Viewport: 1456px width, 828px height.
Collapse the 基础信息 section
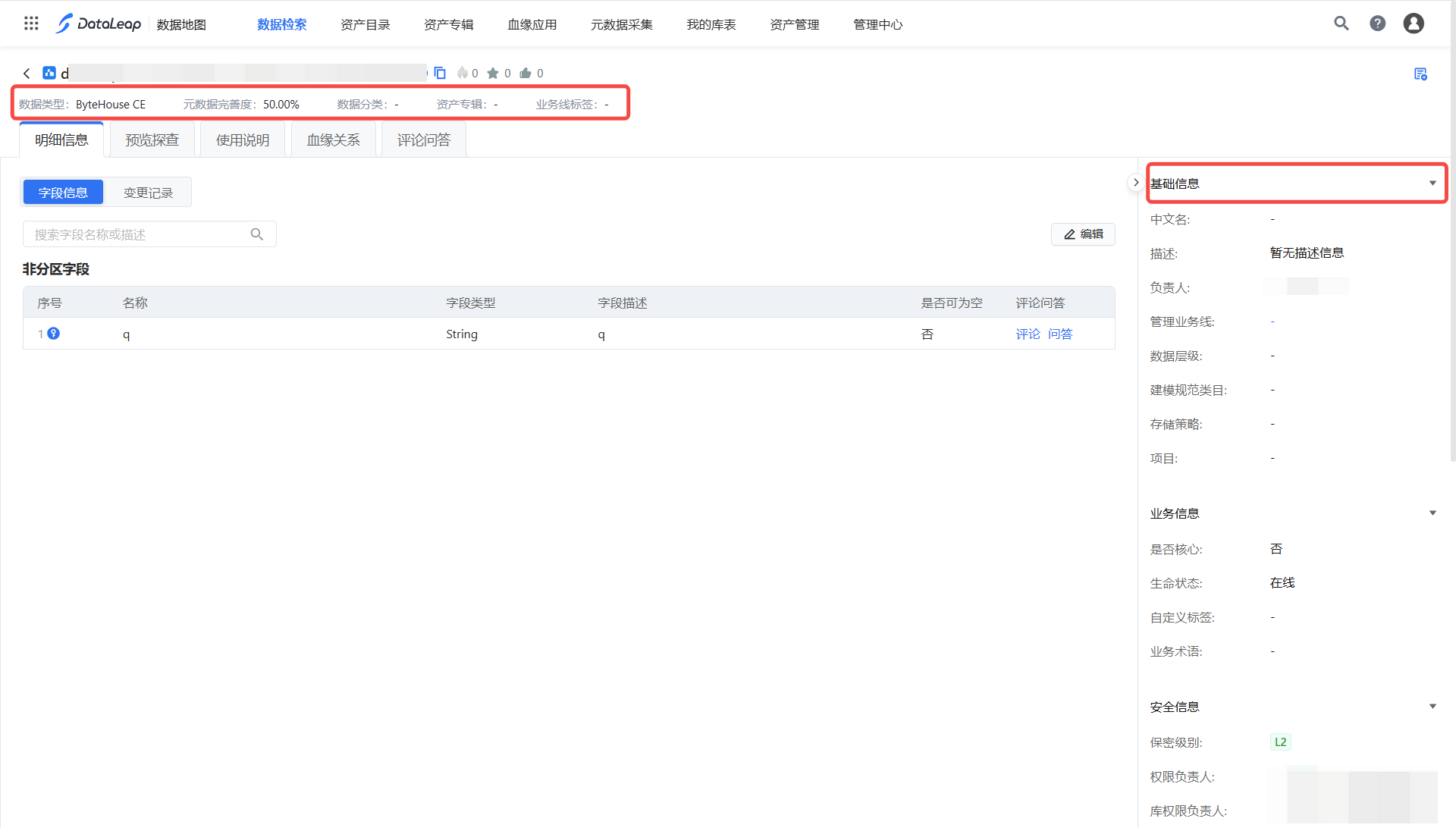point(1432,183)
